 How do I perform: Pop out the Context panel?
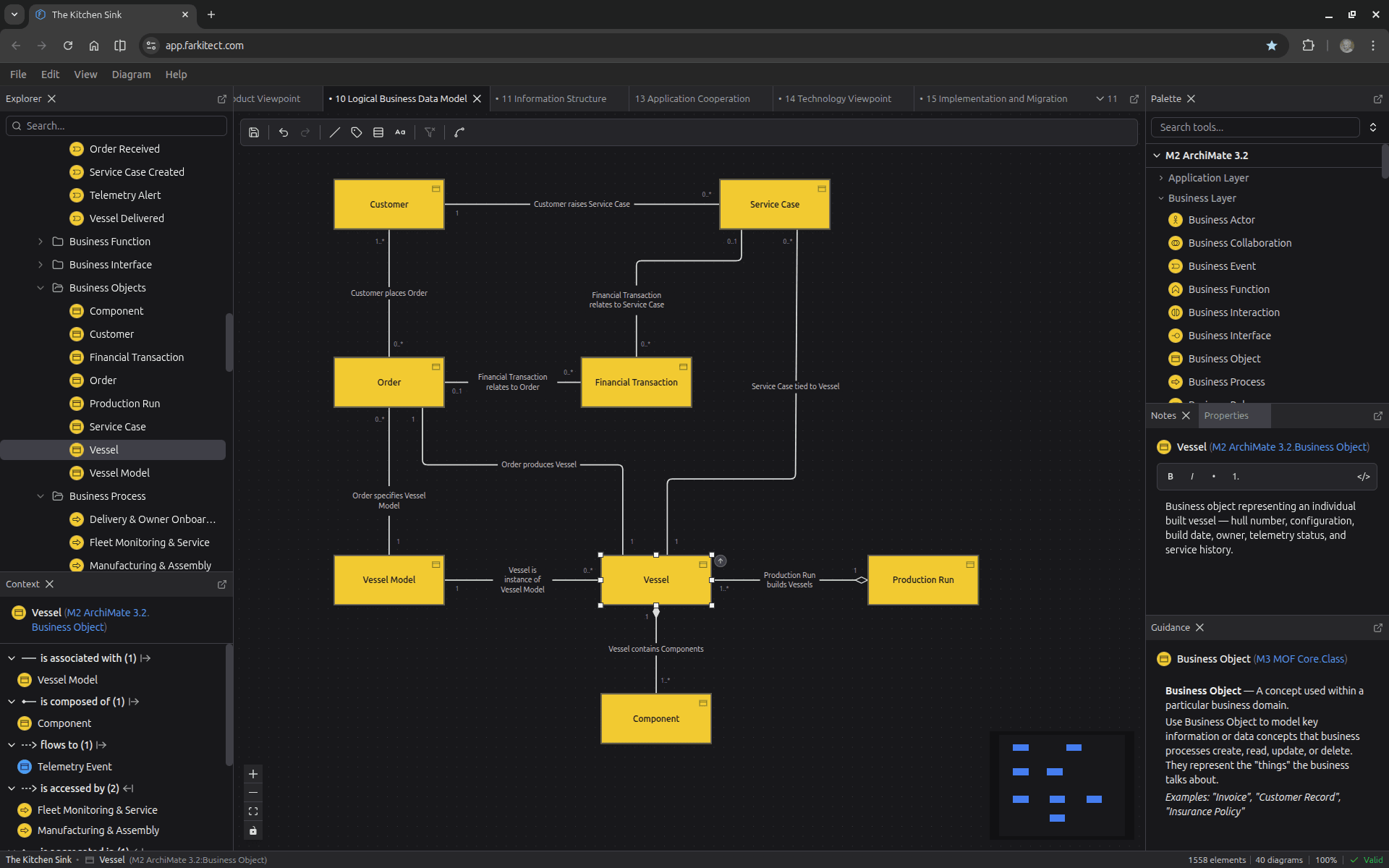click(x=222, y=584)
